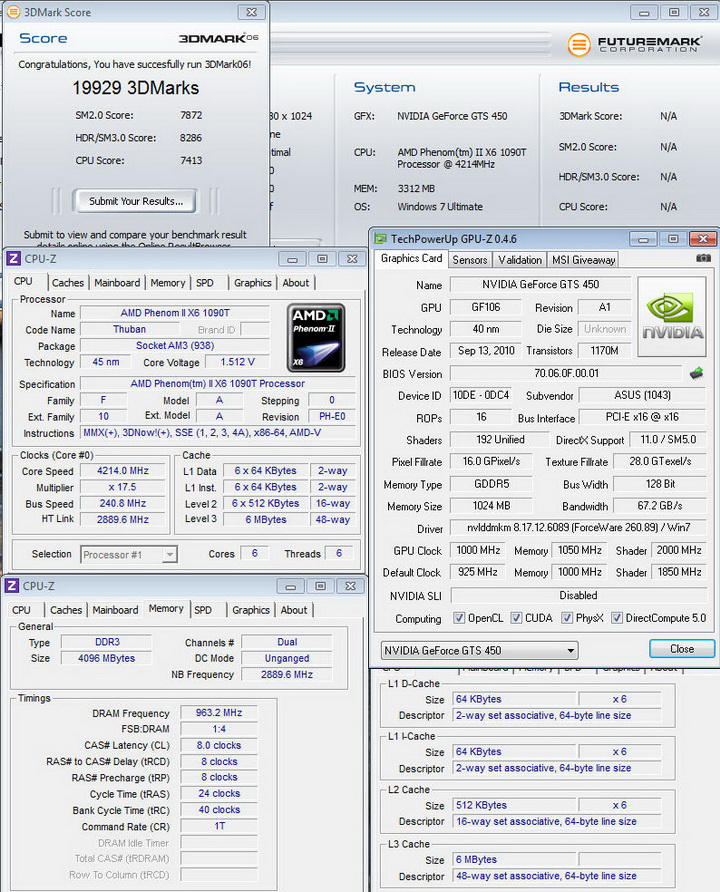Open SPD tab in lower CPU-Z window
The image size is (720, 892).
click(x=203, y=610)
